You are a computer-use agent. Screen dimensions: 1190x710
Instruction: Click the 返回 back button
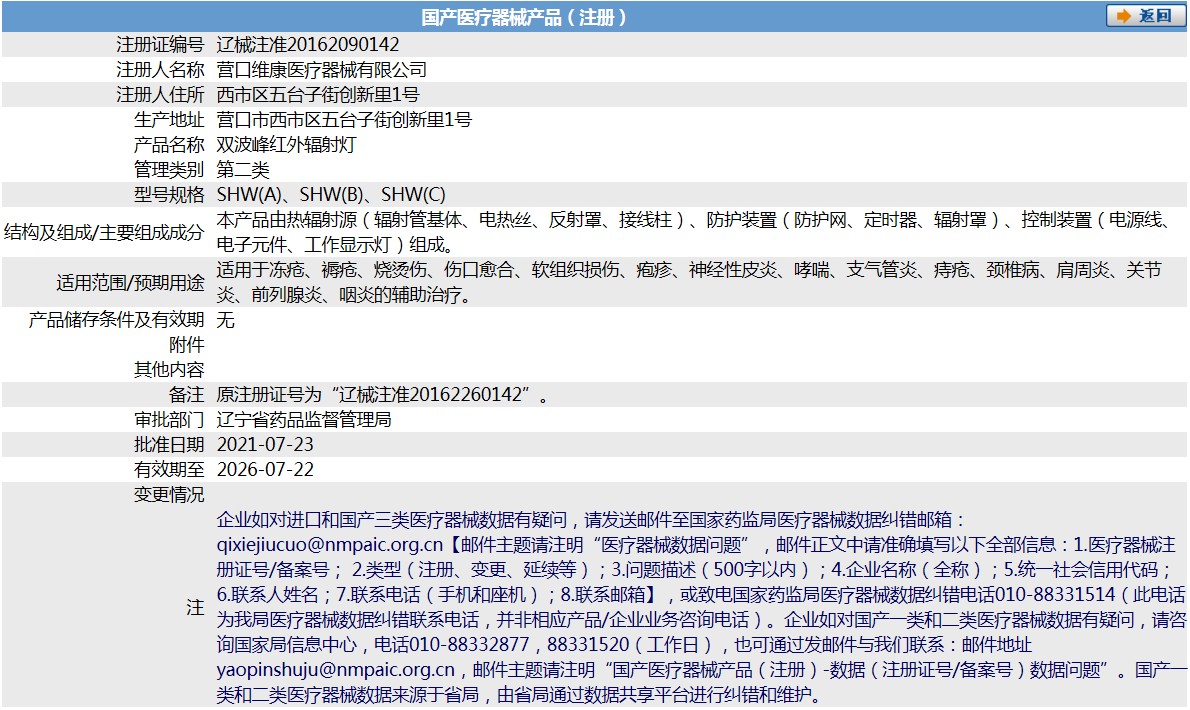1144,16
